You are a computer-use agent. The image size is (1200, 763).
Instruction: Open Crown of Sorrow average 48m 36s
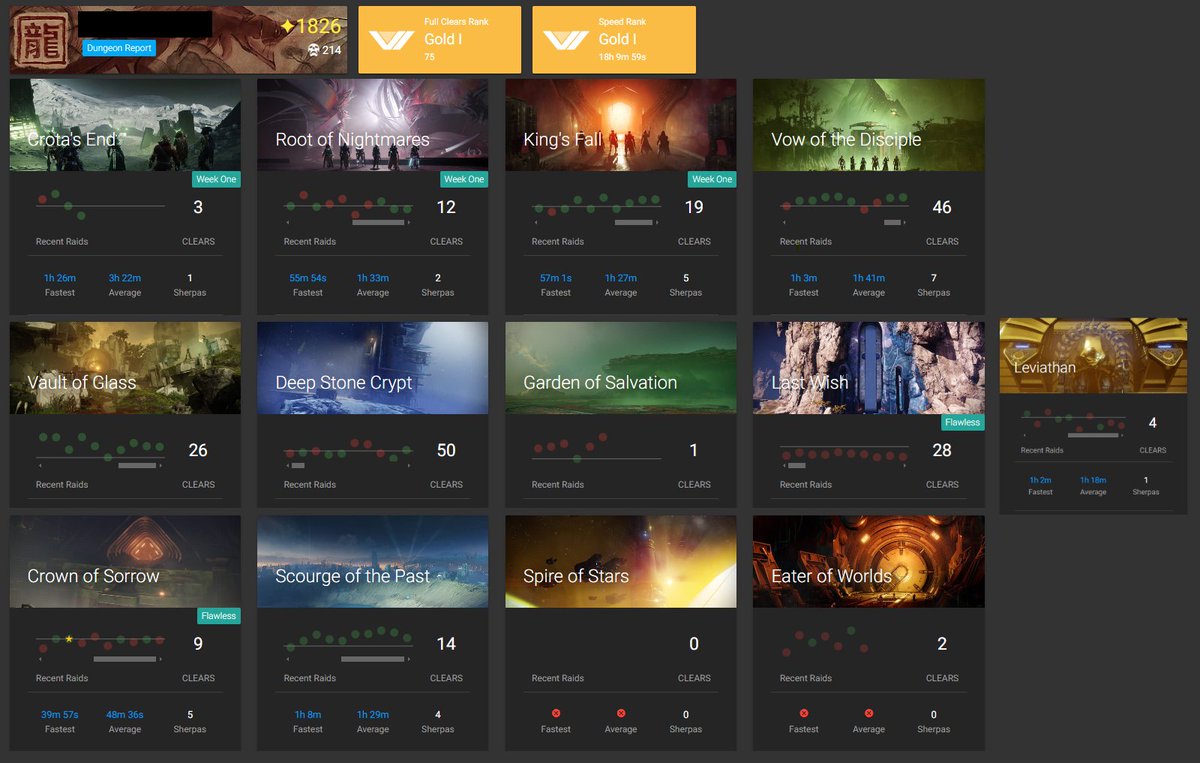(125, 714)
